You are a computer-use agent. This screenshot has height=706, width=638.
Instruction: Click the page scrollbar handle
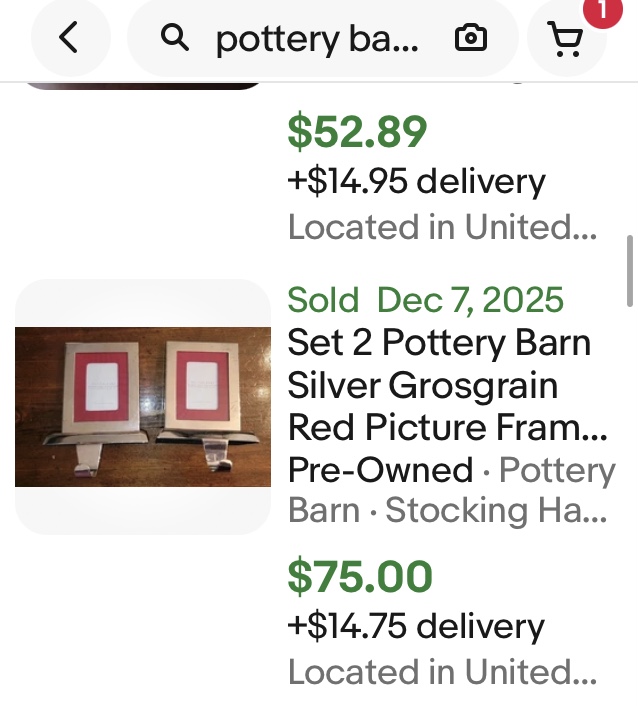tap(629, 270)
